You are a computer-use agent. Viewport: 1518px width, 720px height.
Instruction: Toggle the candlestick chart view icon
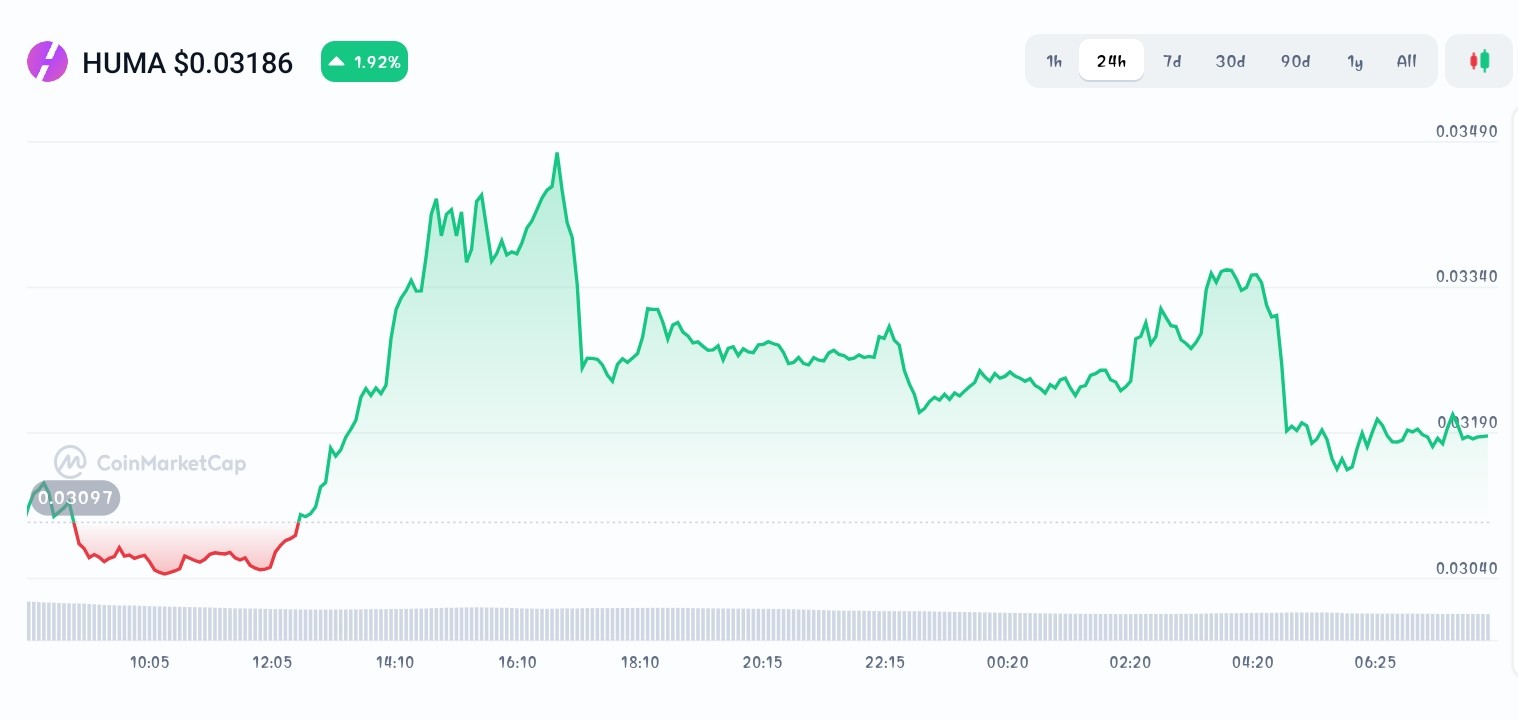coord(1479,61)
